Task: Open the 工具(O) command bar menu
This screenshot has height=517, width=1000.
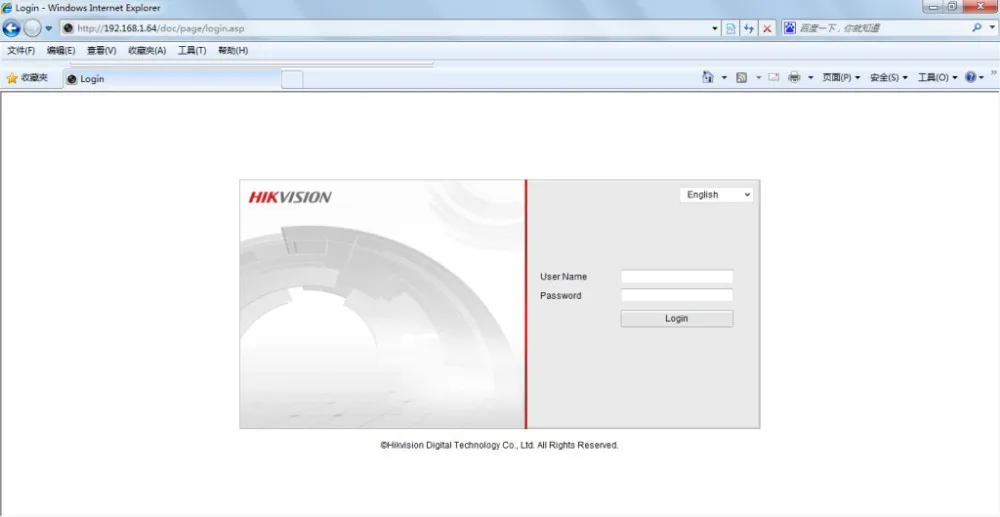Action: [938, 78]
